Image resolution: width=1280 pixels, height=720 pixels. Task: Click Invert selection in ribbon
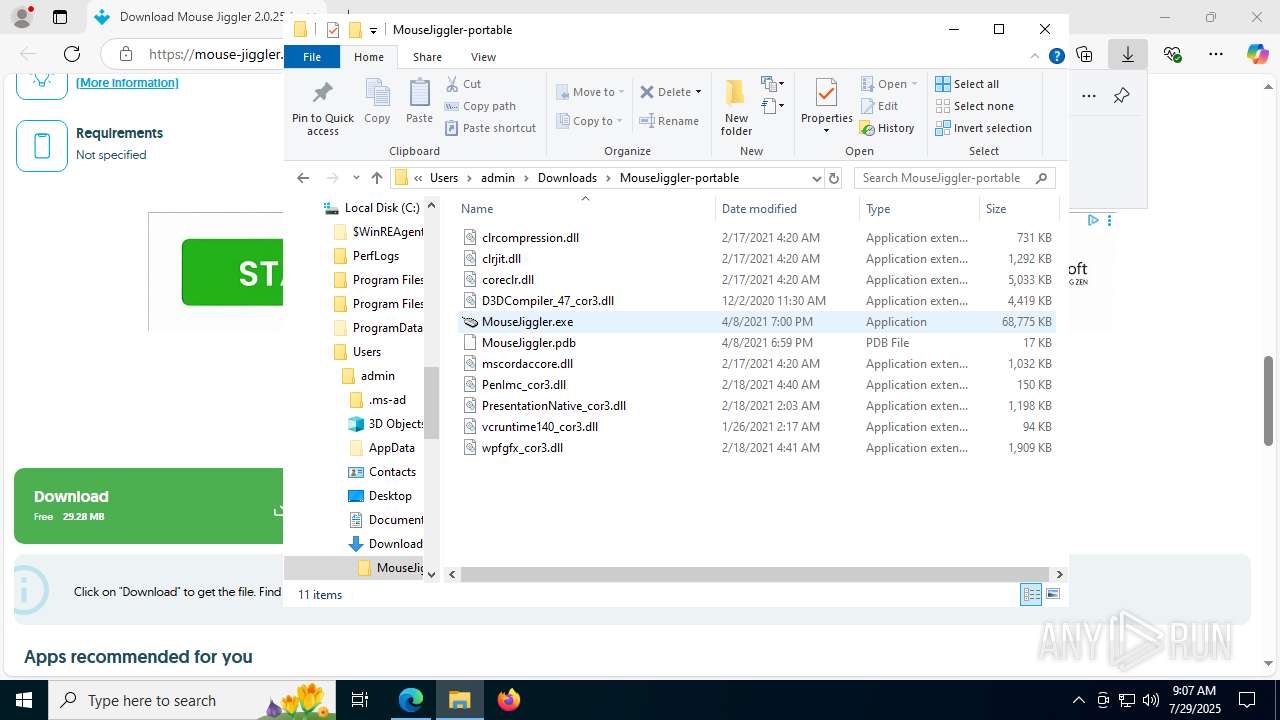tap(983, 128)
